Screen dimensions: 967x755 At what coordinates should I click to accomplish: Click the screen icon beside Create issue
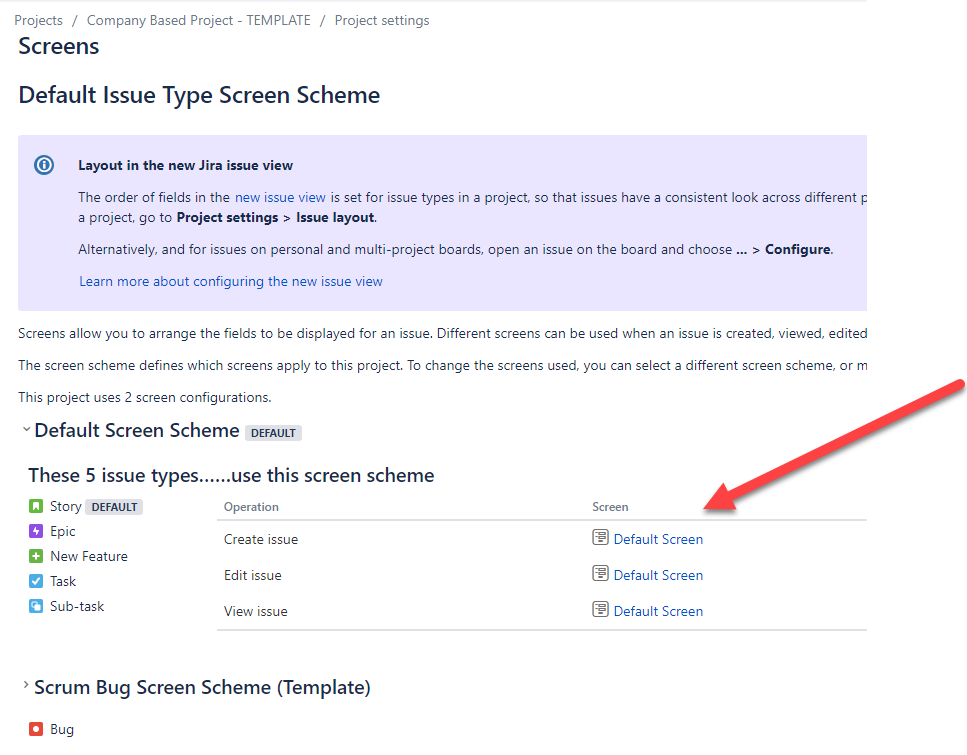(x=601, y=538)
